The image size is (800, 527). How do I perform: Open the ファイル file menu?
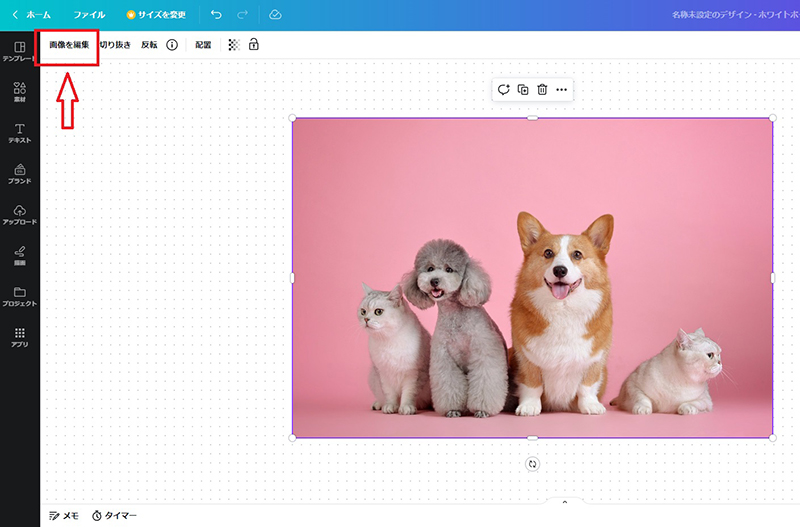click(89, 15)
